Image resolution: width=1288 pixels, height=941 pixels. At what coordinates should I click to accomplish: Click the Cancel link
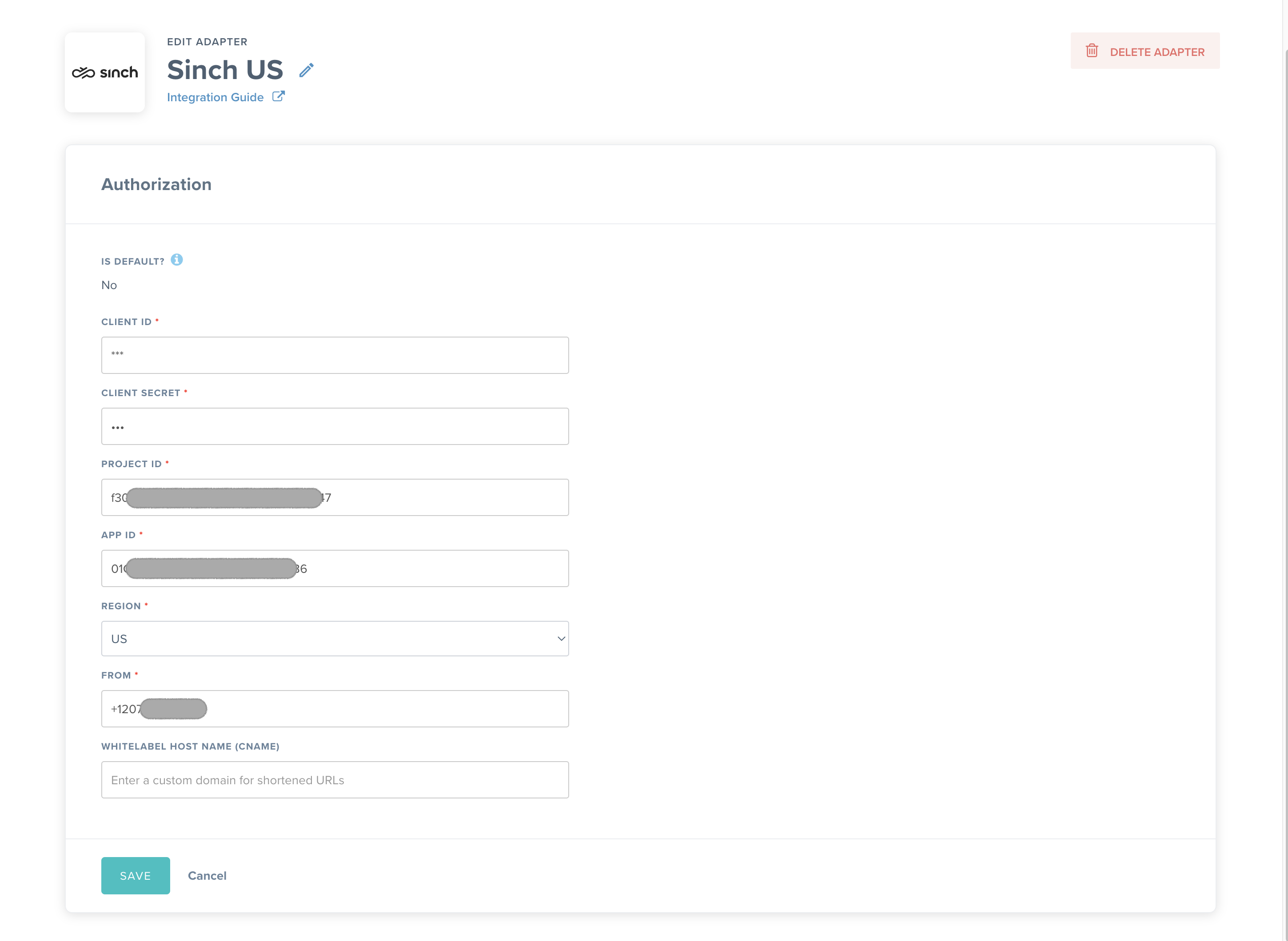(207, 875)
